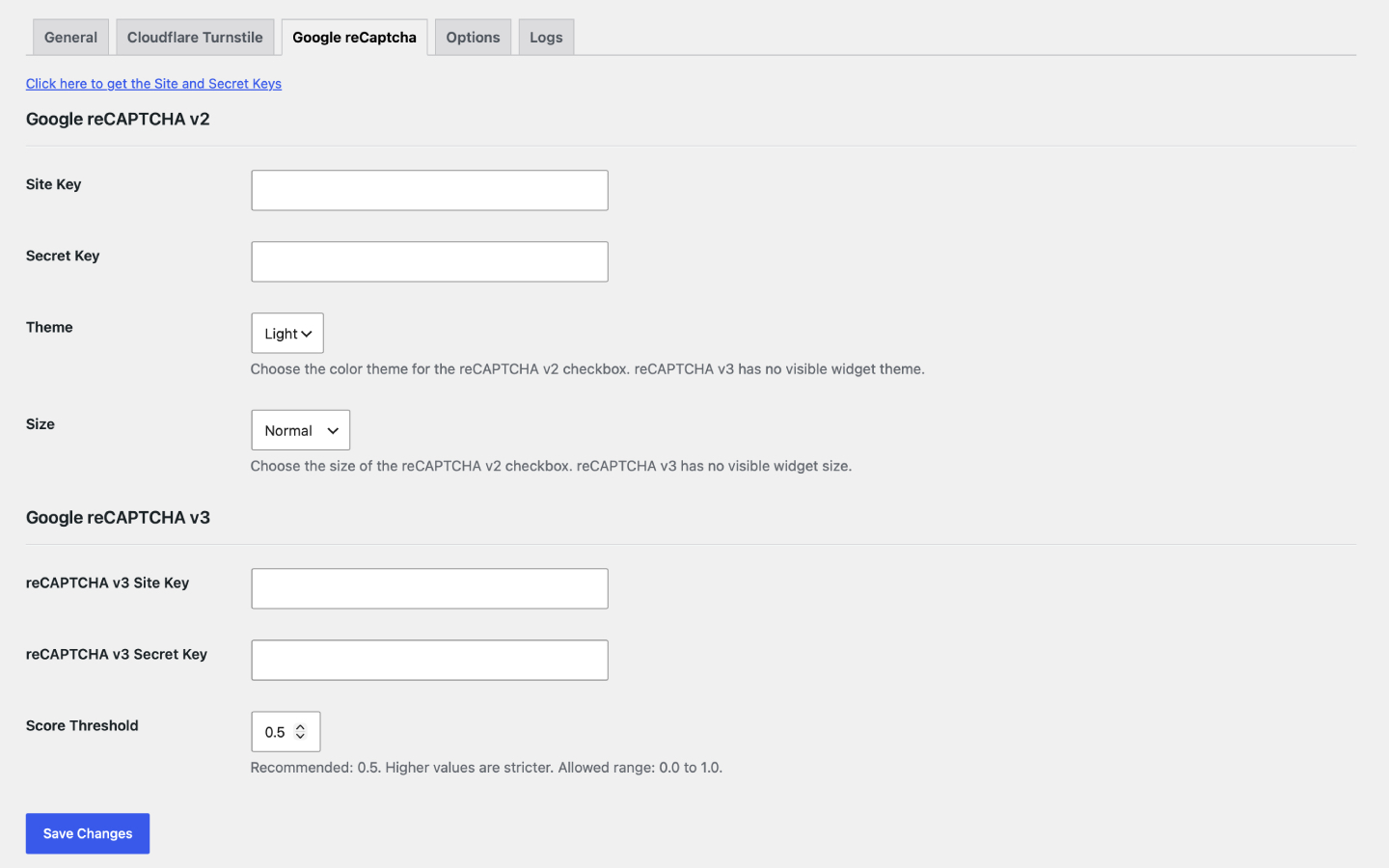Click the theme description help text
Screen dimensions: 1389x868
point(587,369)
